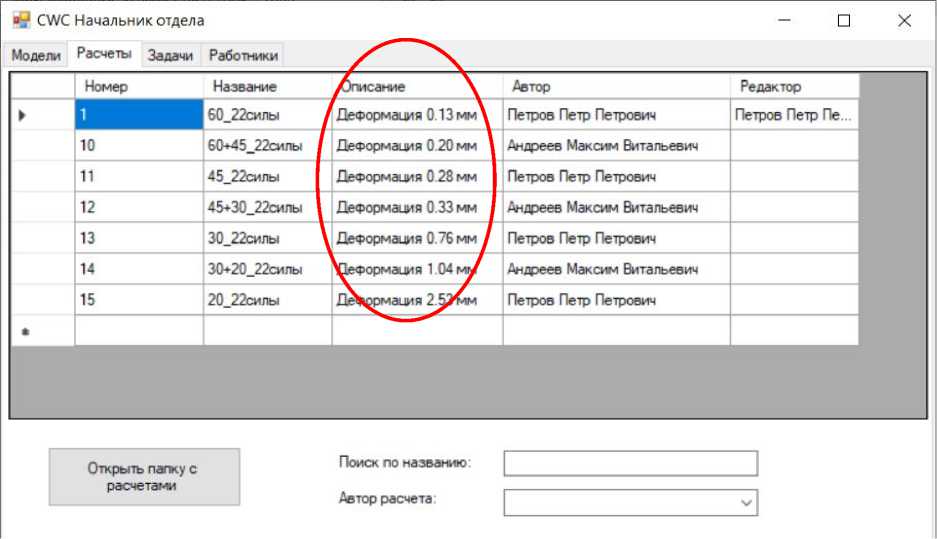Click the Деформация 0.13 мм cell

pos(417,115)
